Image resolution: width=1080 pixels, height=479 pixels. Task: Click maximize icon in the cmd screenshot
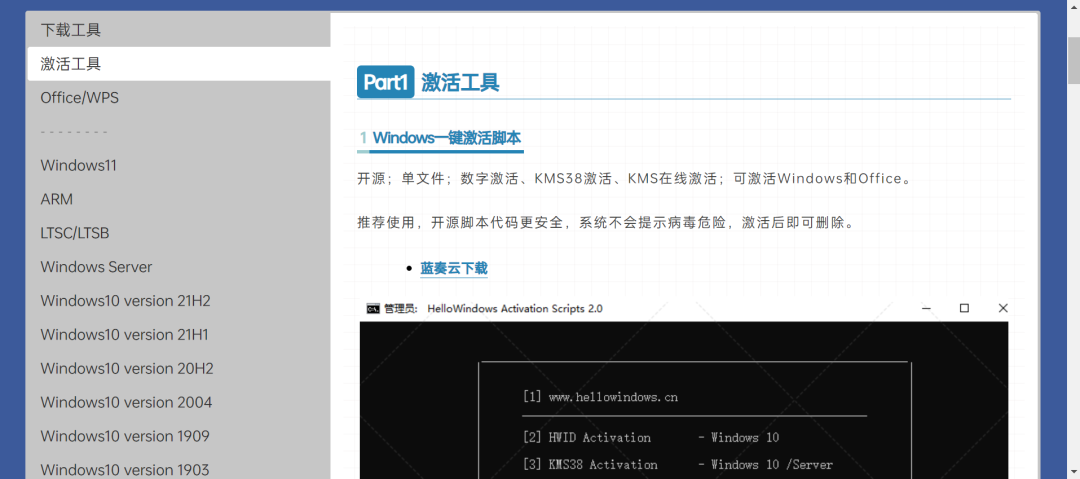pos(964,308)
